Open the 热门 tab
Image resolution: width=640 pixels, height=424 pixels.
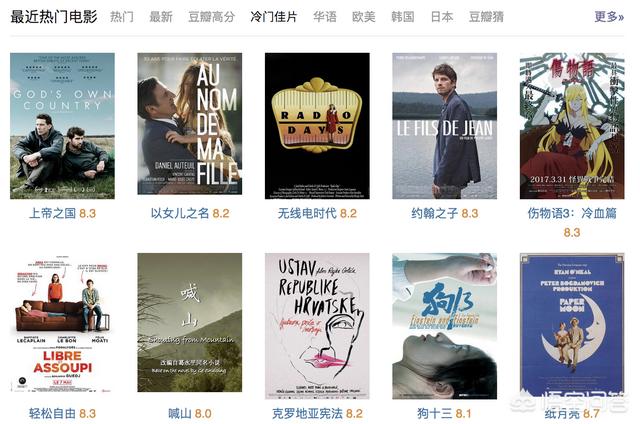122,17
